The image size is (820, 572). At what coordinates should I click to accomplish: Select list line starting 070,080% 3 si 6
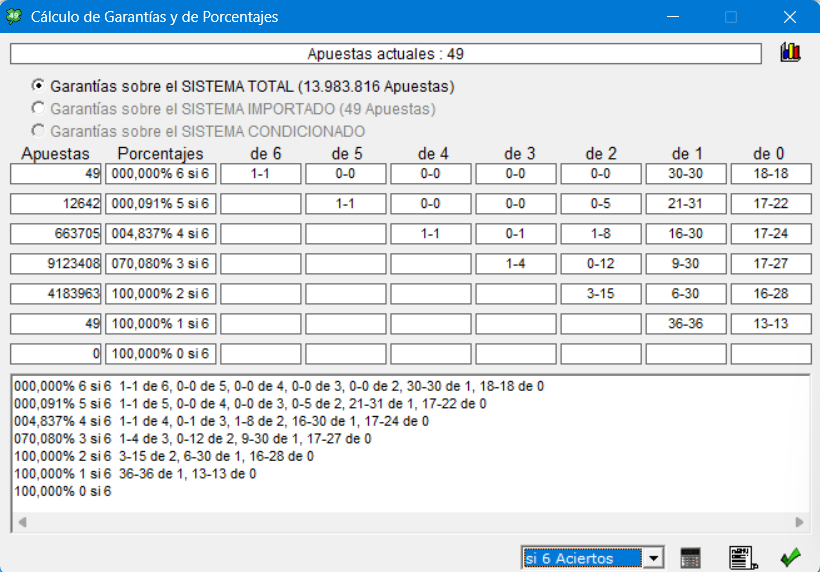(192, 439)
